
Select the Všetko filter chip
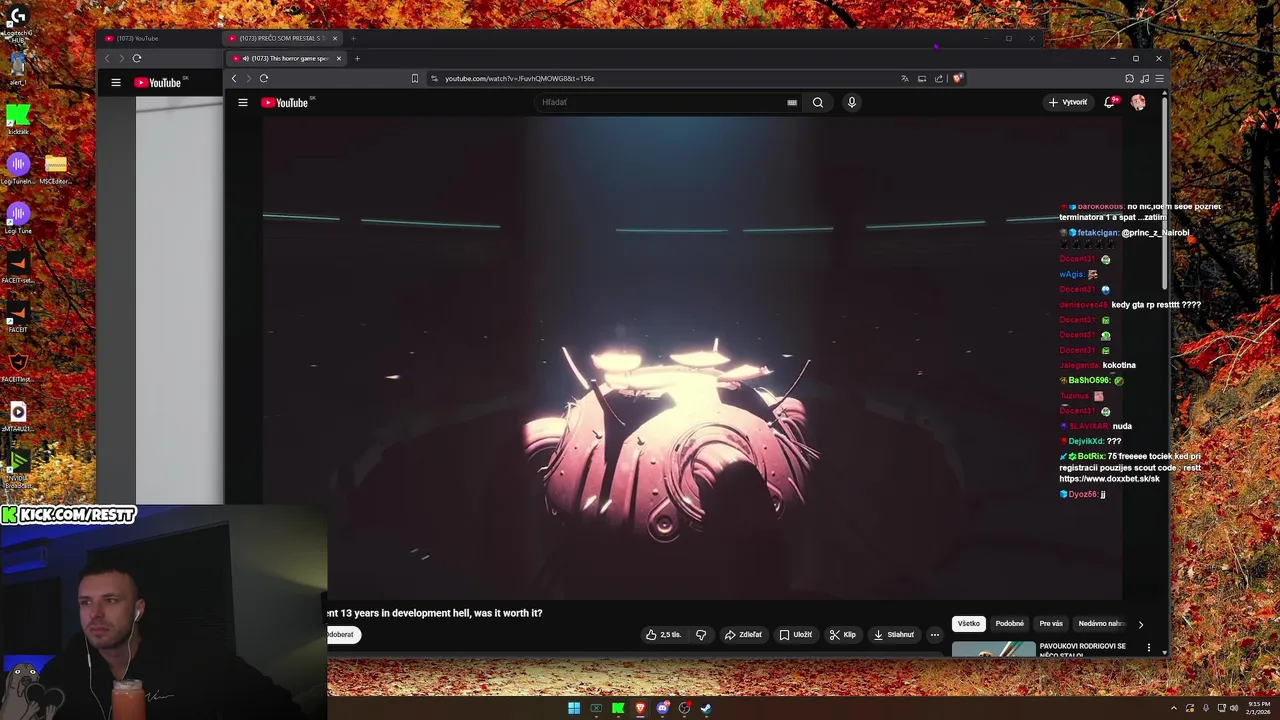(969, 623)
